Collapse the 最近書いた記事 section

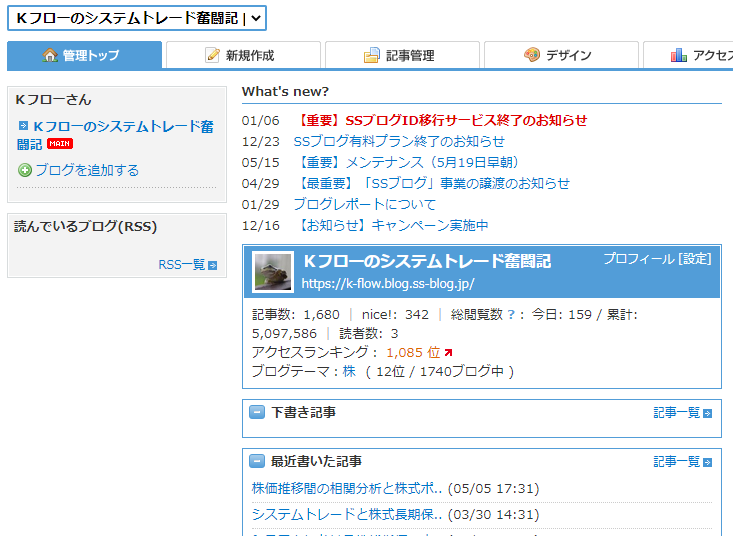[257, 461]
